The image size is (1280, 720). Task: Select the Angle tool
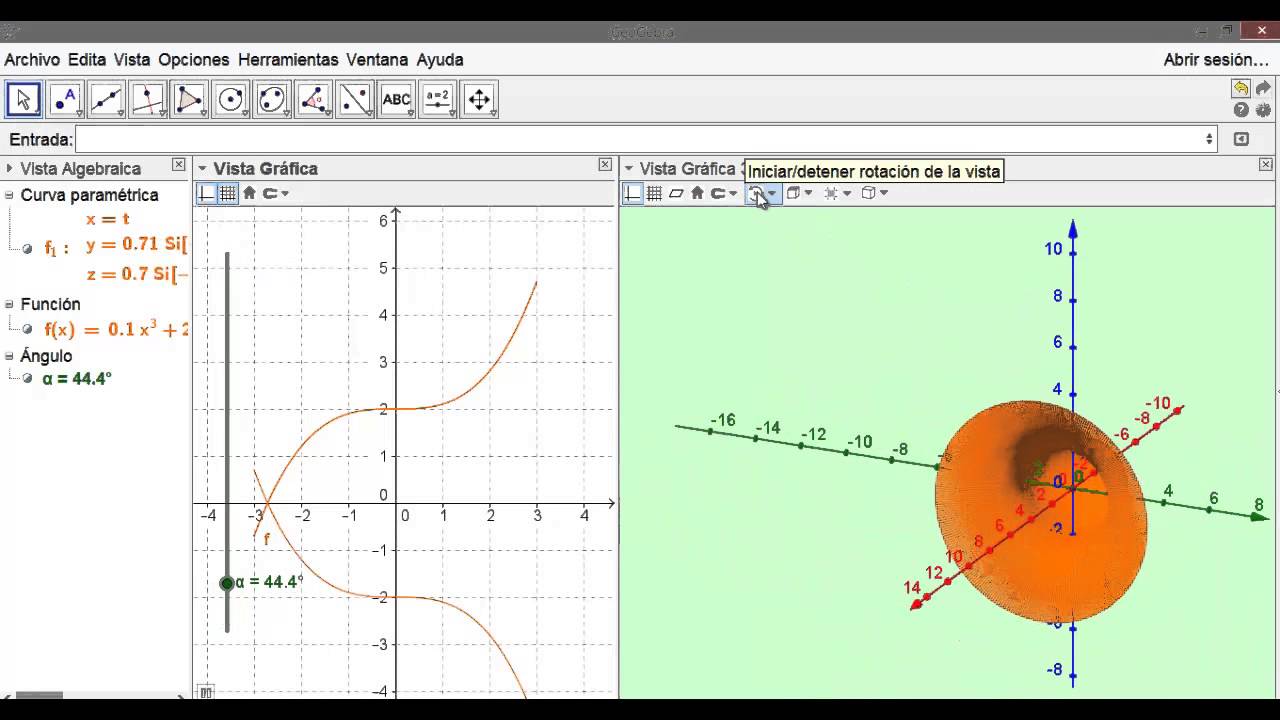[x=314, y=99]
